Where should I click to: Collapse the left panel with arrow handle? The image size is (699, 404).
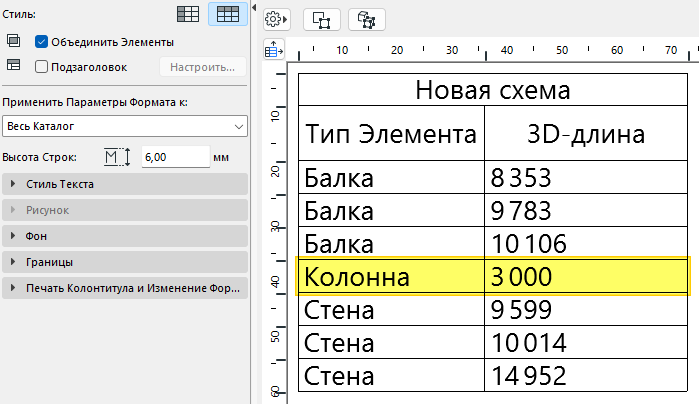(254, 8)
